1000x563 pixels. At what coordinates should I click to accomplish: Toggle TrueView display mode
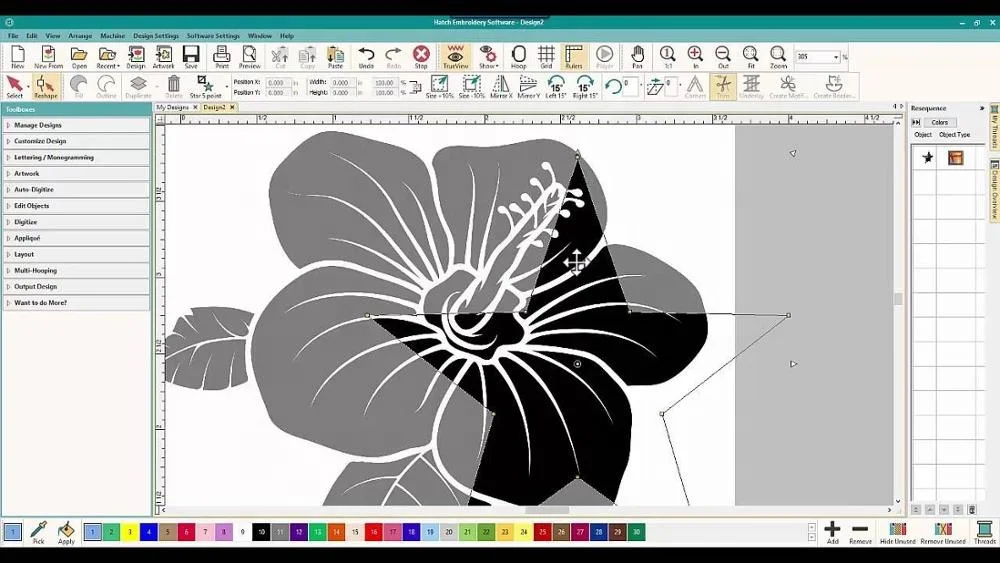pos(456,56)
